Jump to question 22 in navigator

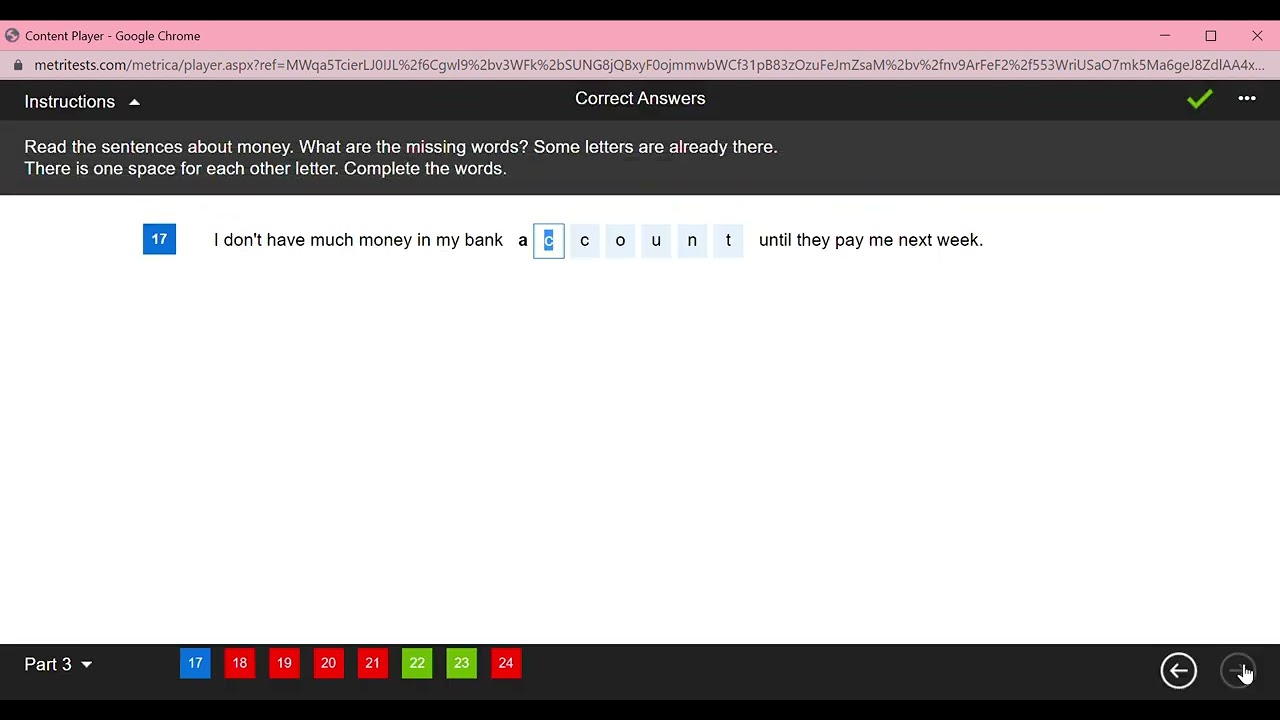[x=417, y=663]
